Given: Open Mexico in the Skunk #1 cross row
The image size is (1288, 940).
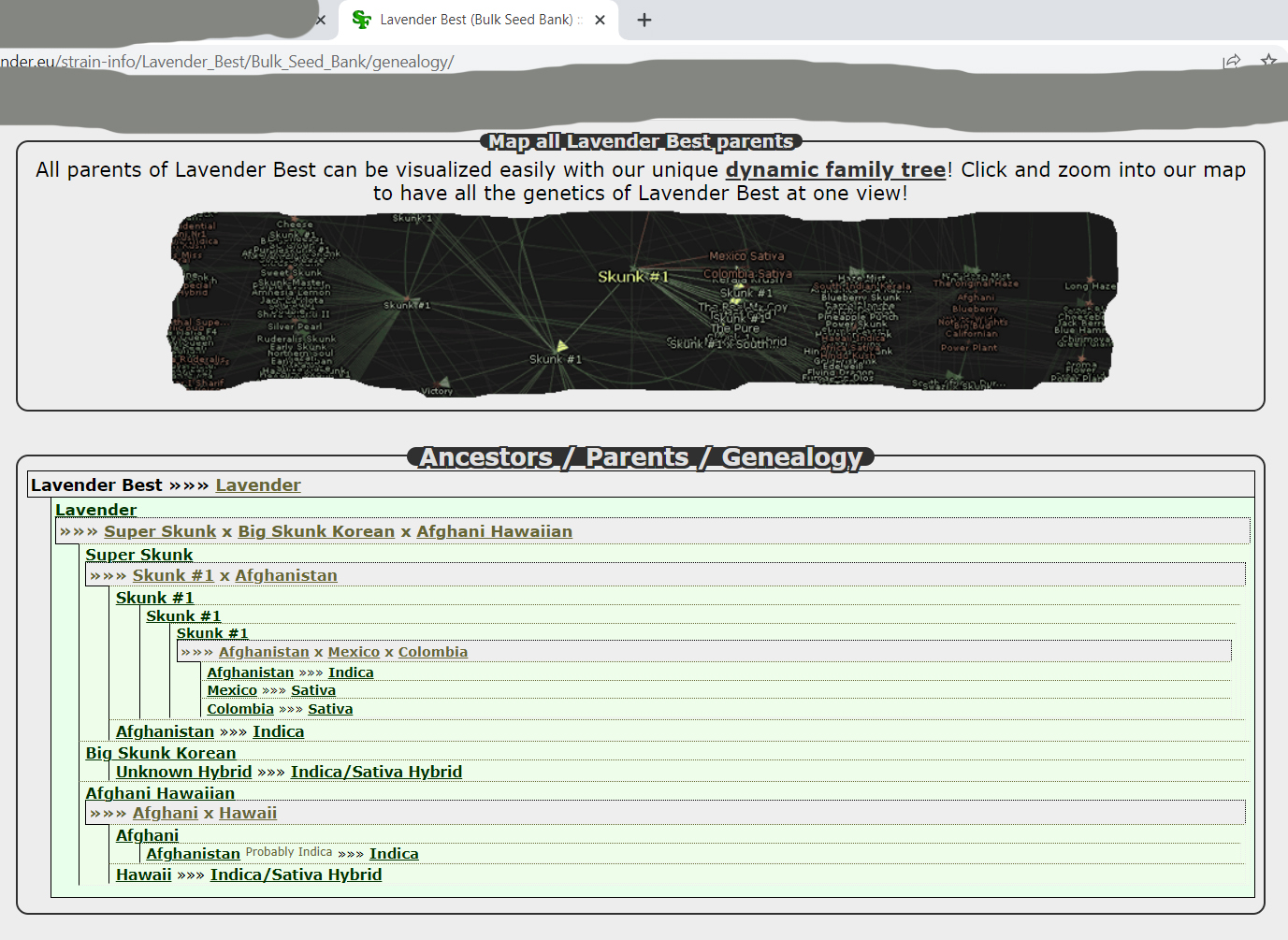Looking at the screenshot, I should (x=354, y=652).
